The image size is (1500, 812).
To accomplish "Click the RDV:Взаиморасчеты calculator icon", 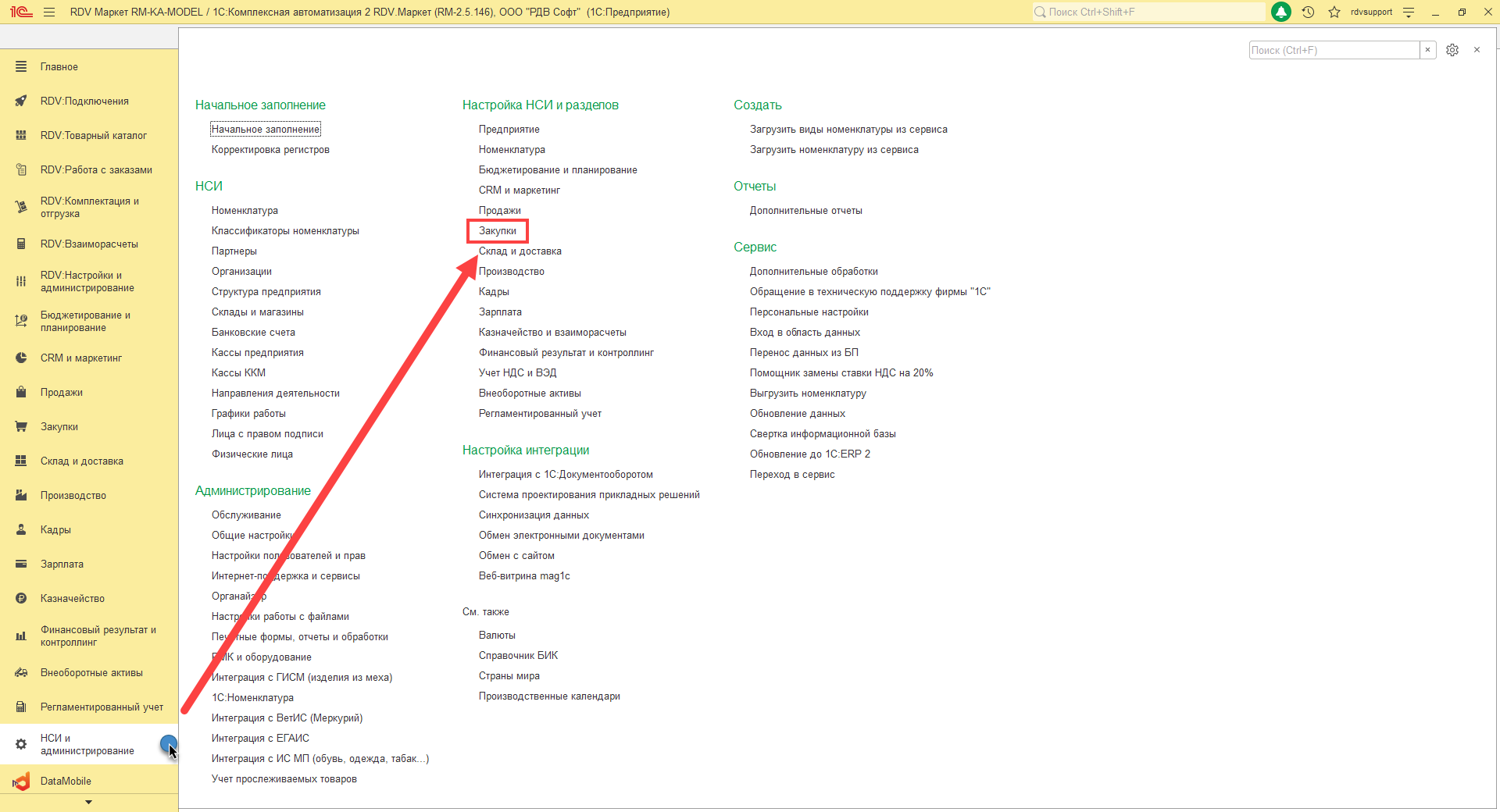I will 21,244.
